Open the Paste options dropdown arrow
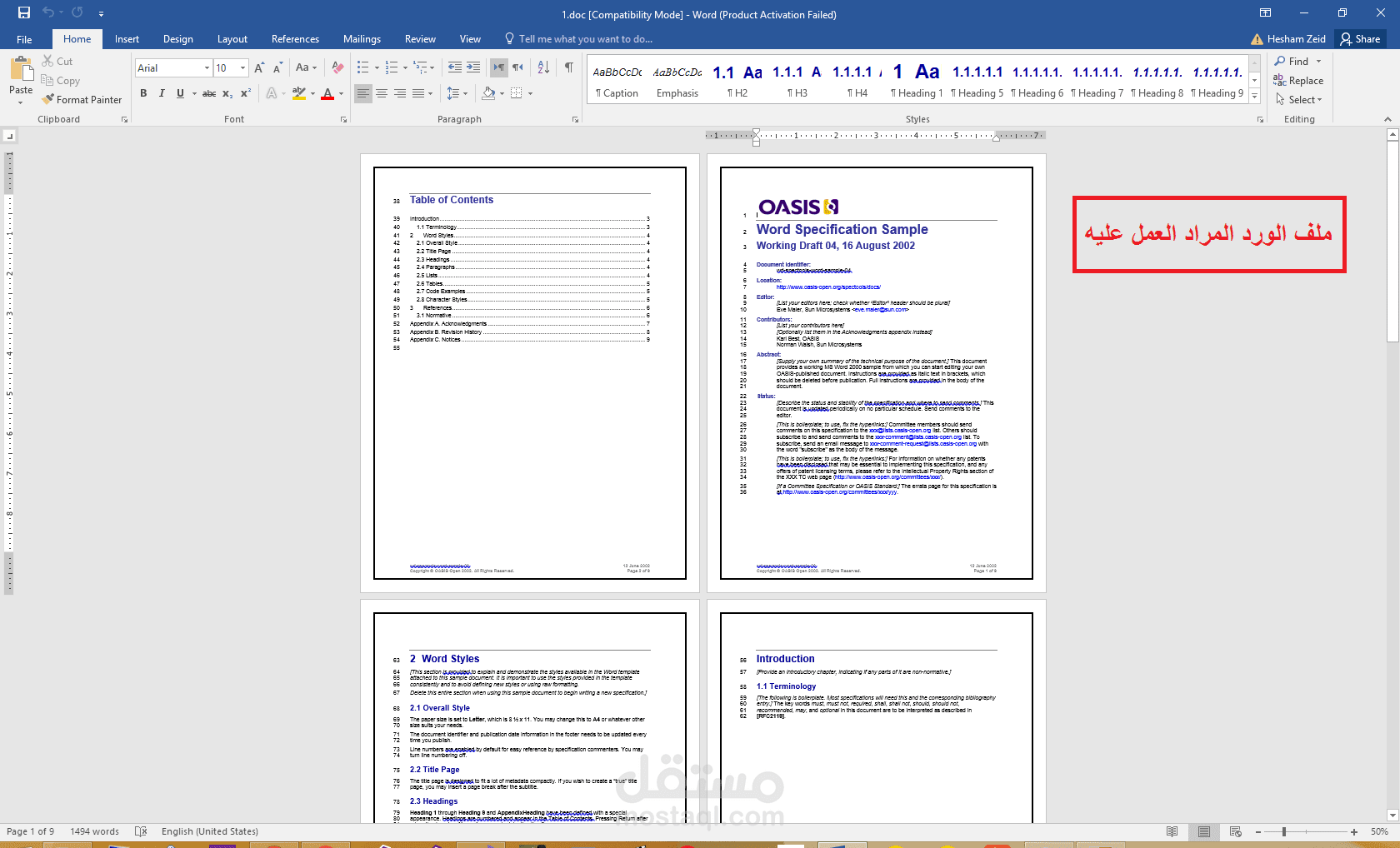 click(21, 102)
